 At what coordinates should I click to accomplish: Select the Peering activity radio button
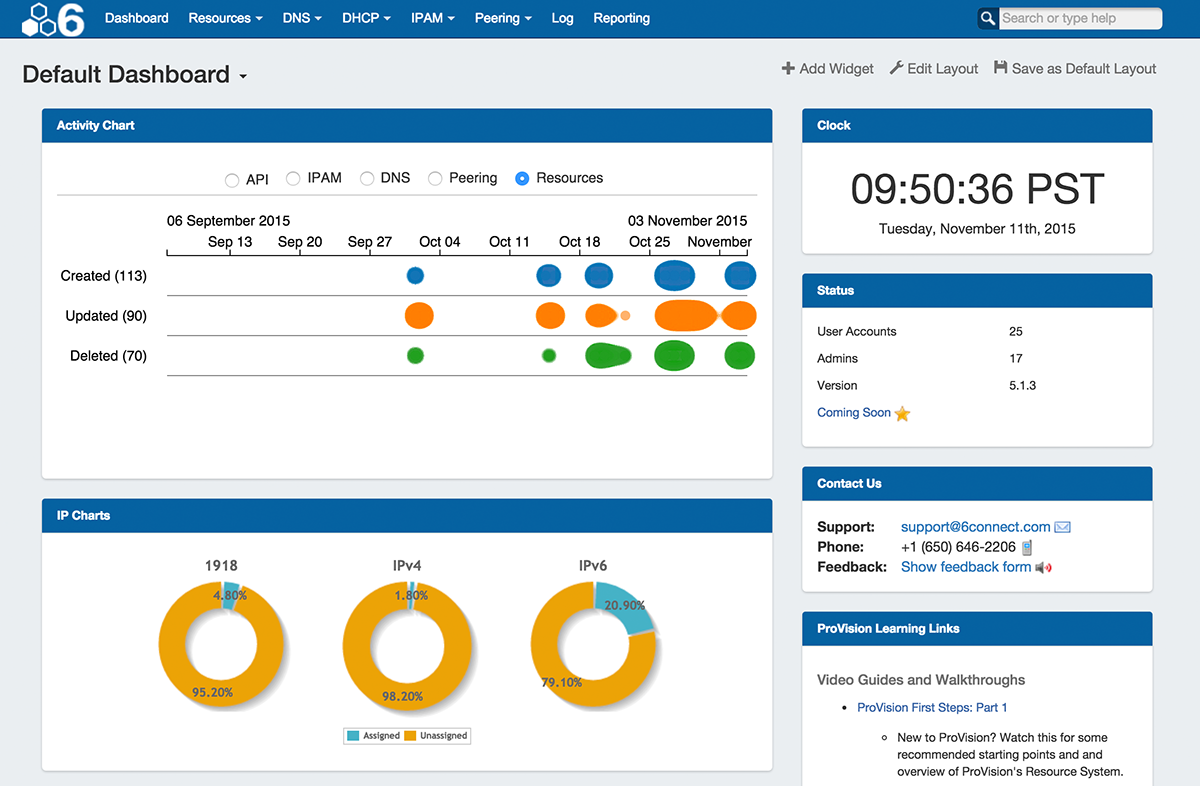click(x=435, y=179)
